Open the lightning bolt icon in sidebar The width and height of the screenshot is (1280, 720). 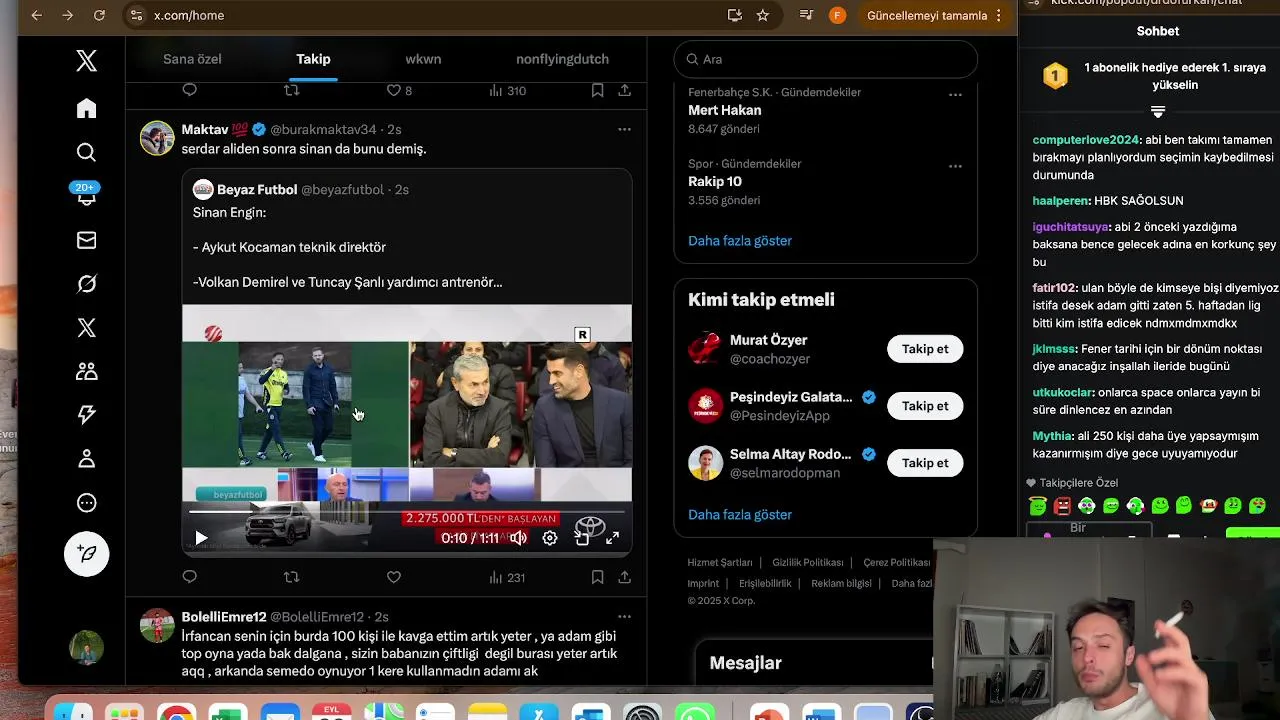tap(87, 415)
